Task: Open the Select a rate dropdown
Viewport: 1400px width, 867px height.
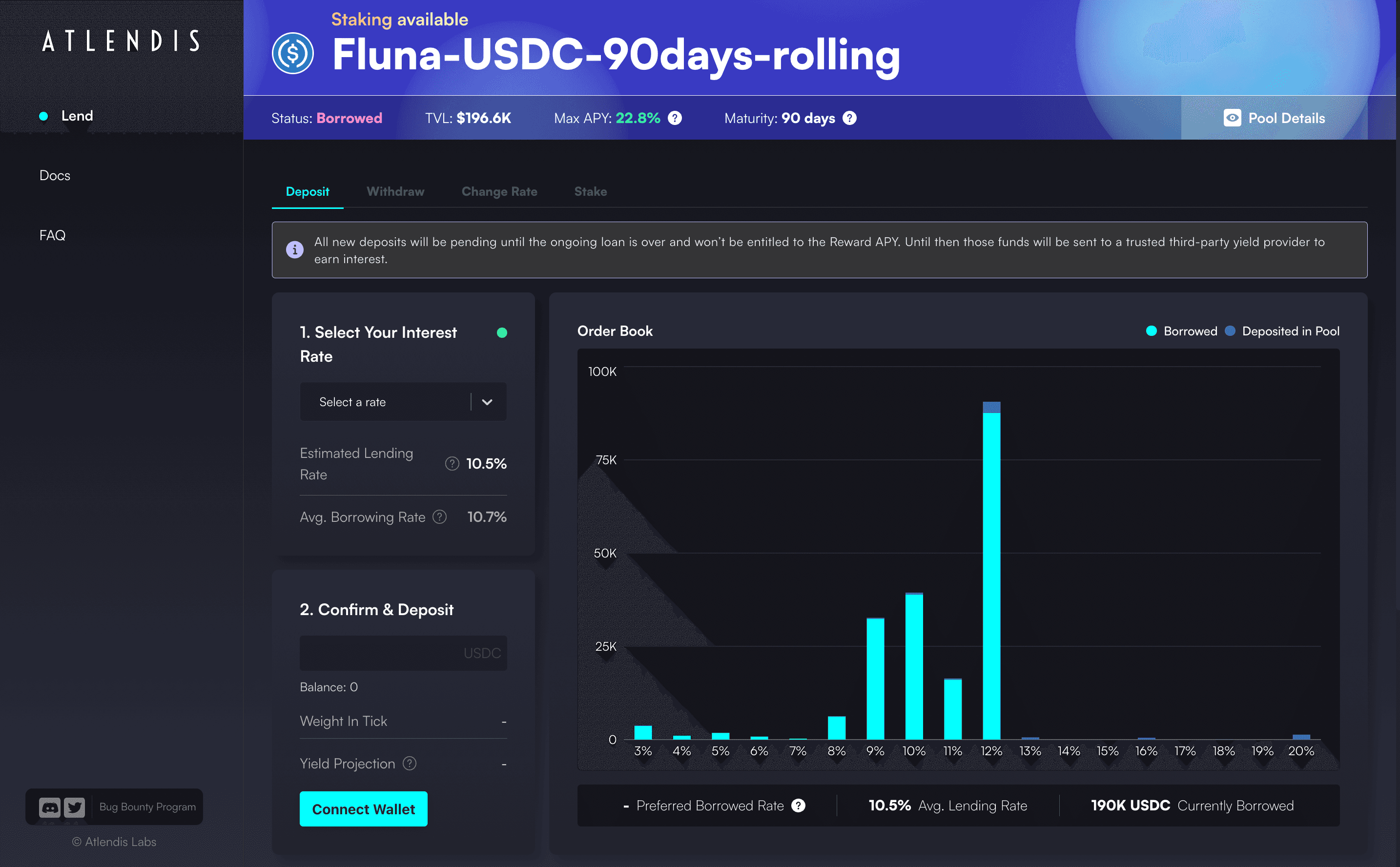Action: pyautogui.click(x=404, y=401)
